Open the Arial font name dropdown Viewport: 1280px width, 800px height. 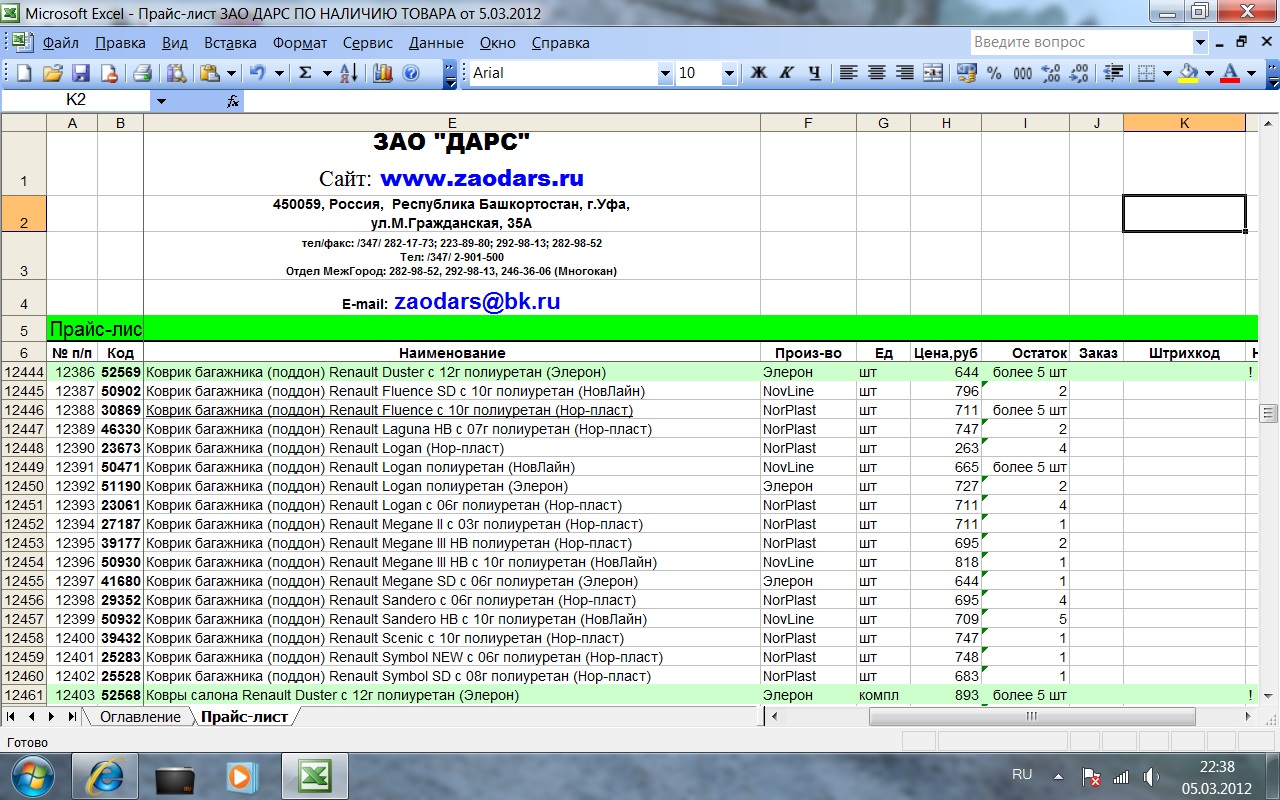pos(665,73)
